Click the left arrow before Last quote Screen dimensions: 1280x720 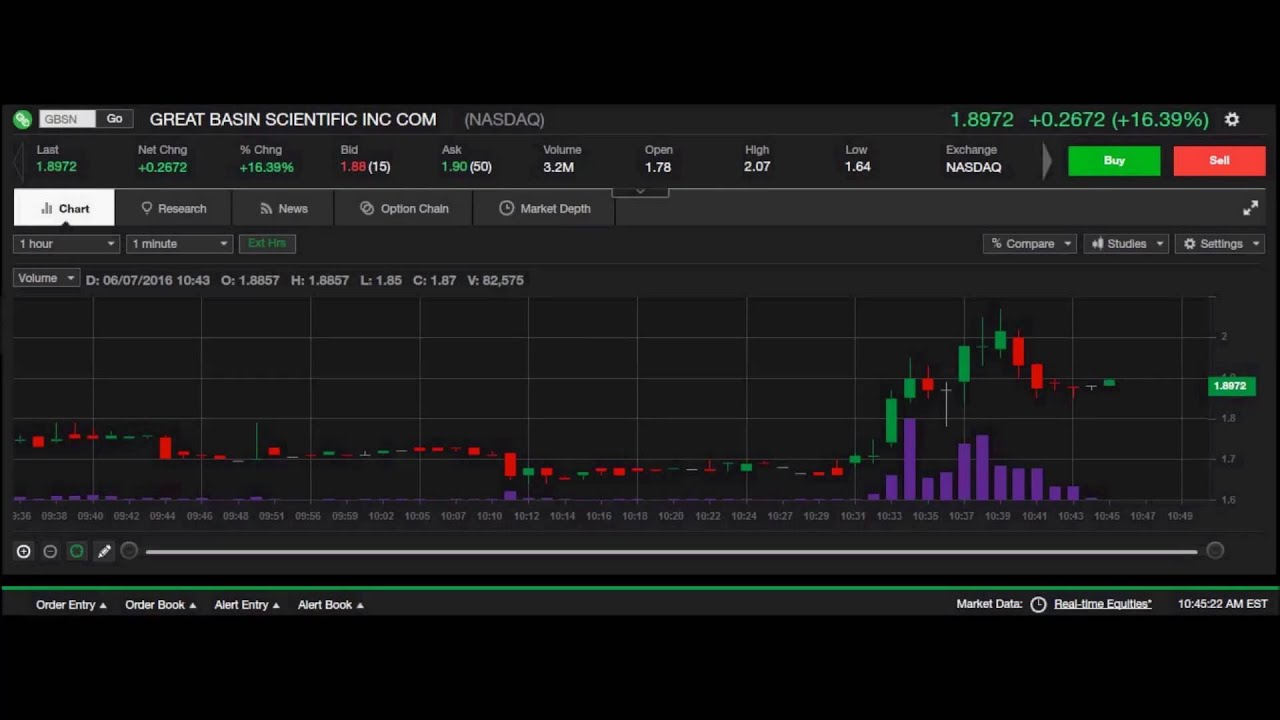click(18, 160)
